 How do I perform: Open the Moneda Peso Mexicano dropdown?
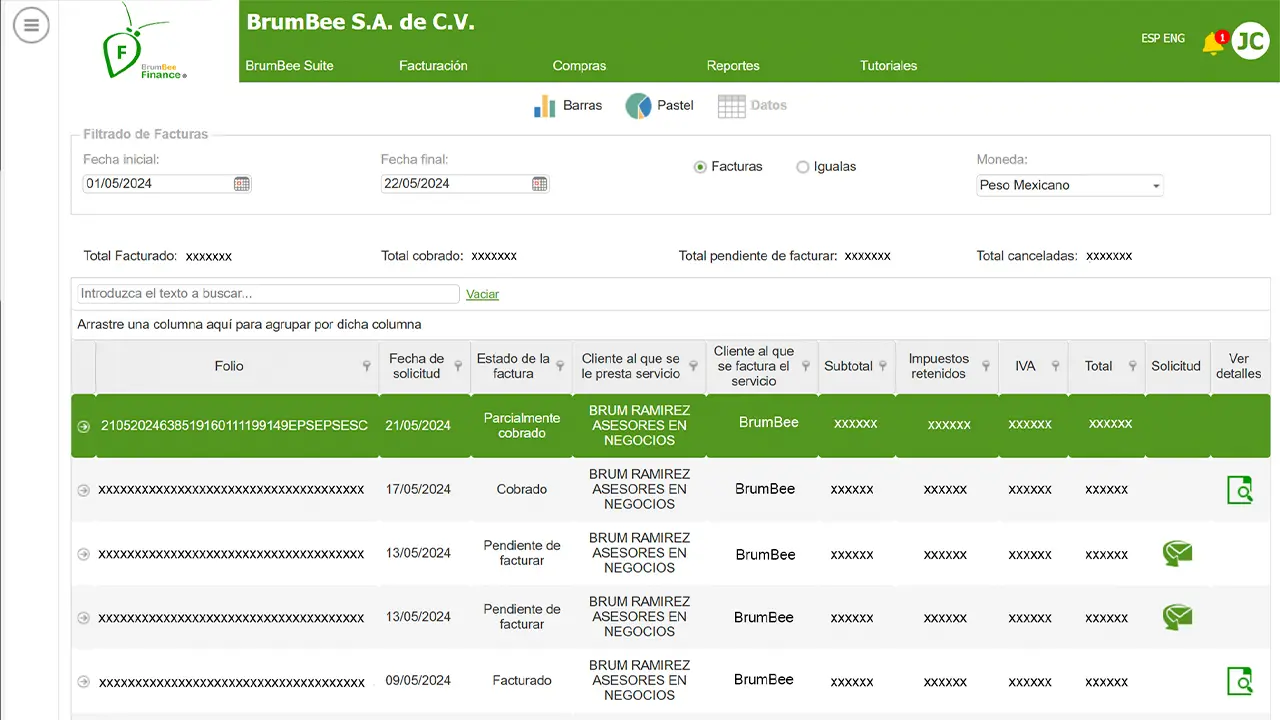[x=1070, y=185]
